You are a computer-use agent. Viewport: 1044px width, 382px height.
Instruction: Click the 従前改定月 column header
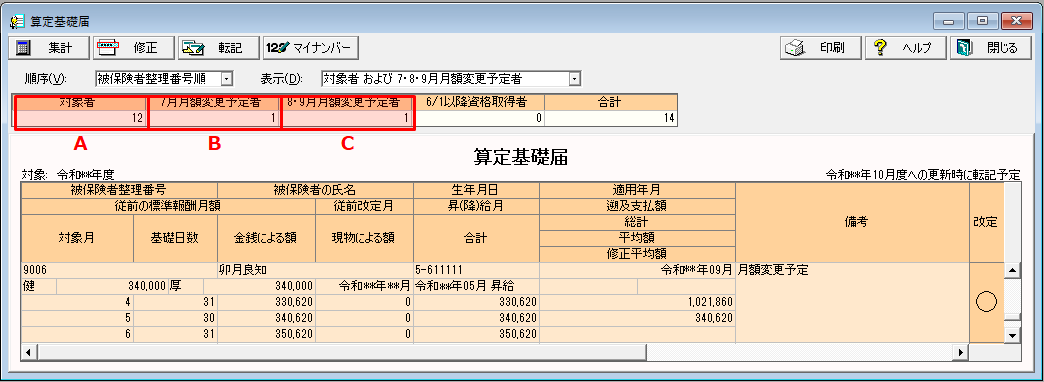point(364,206)
